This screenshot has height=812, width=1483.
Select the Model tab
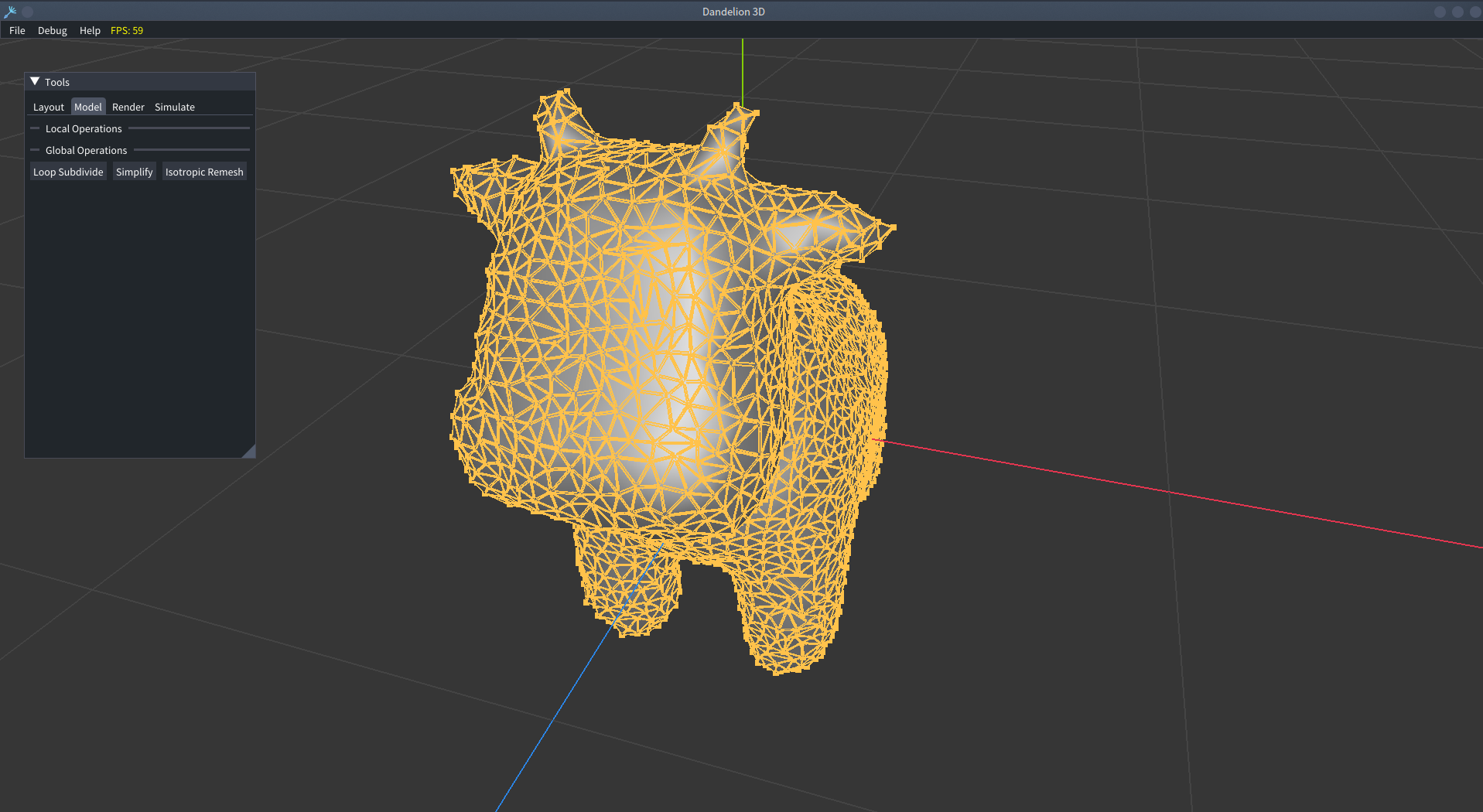click(x=87, y=107)
